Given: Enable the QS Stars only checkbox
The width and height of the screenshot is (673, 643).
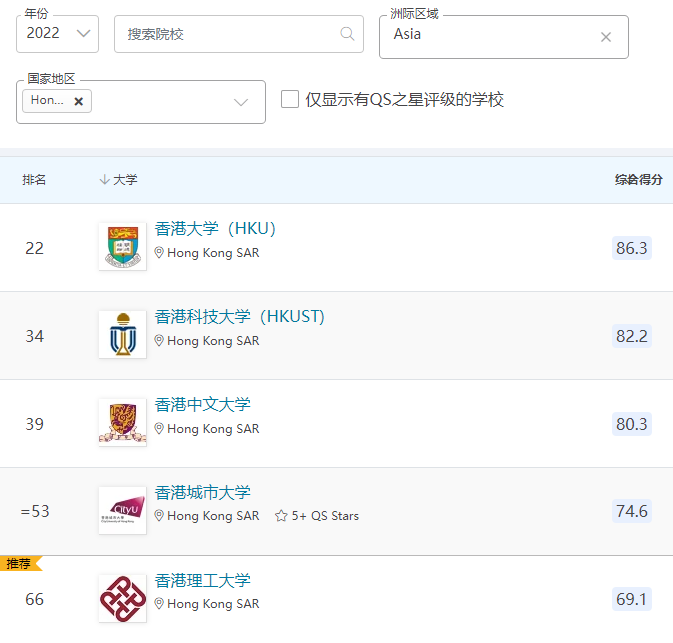Looking at the screenshot, I should (290, 100).
